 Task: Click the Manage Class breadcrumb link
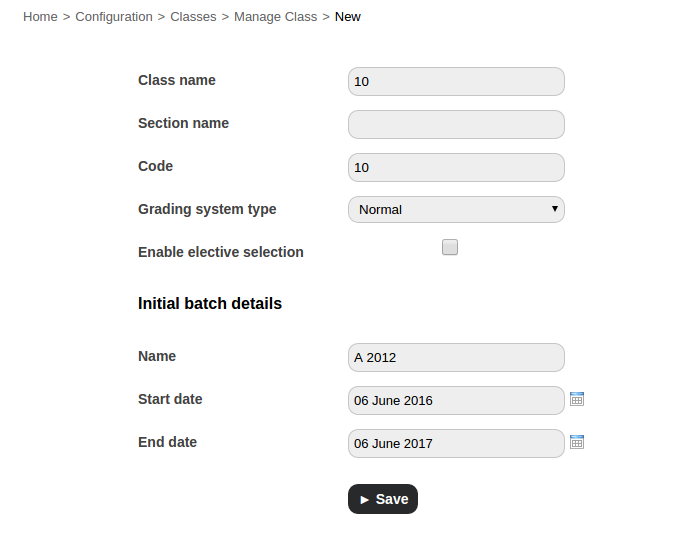pos(275,17)
